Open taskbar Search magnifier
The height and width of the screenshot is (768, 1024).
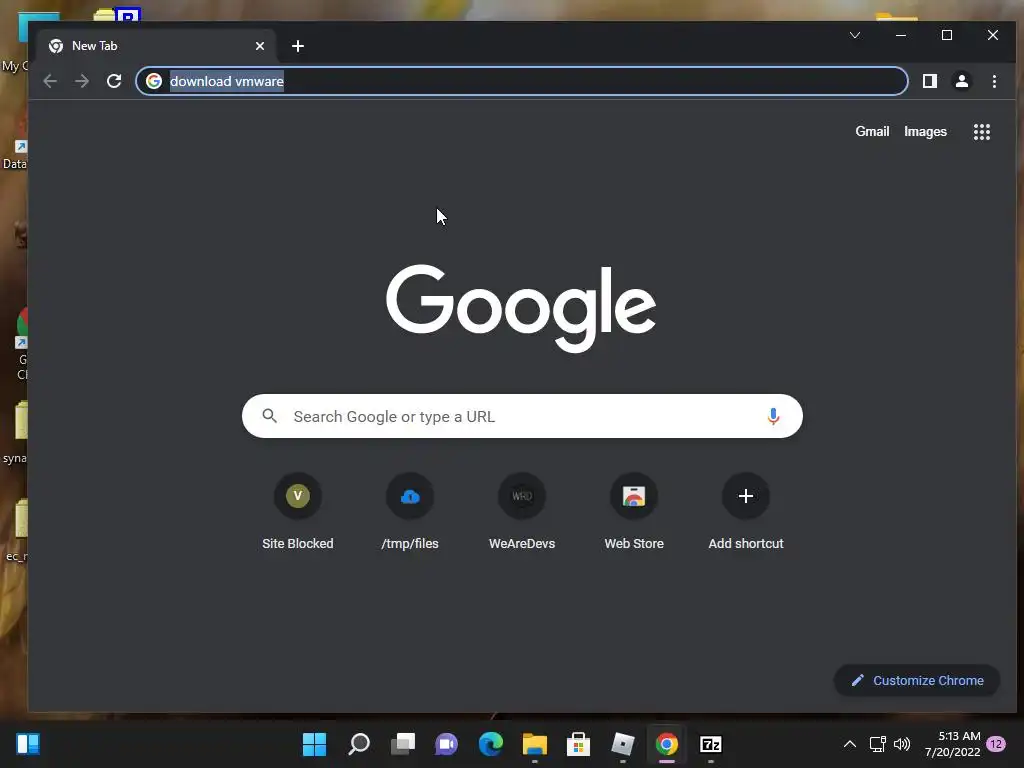359,744
